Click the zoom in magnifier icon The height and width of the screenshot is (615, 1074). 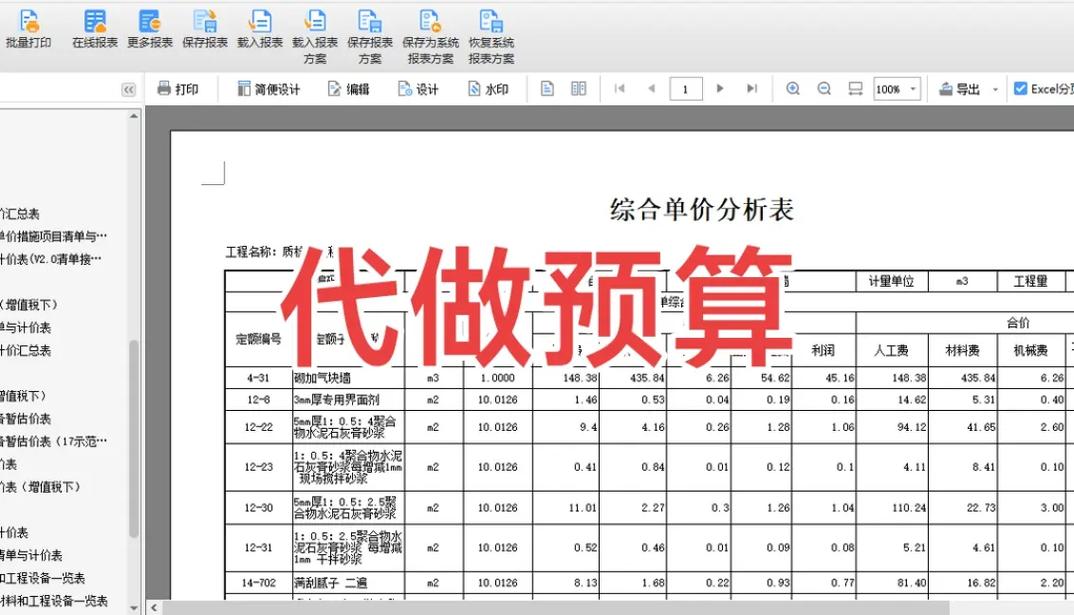click(793, 88)
